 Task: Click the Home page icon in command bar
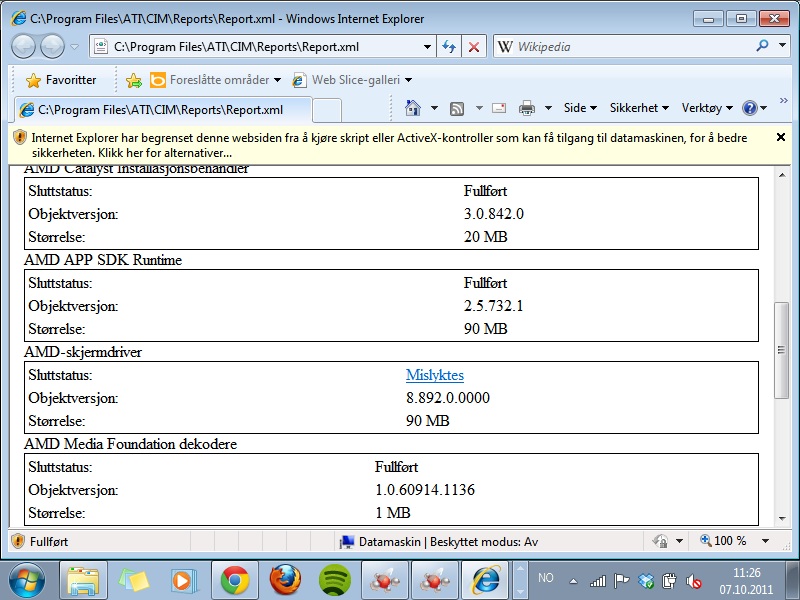[x=412, y=108]
